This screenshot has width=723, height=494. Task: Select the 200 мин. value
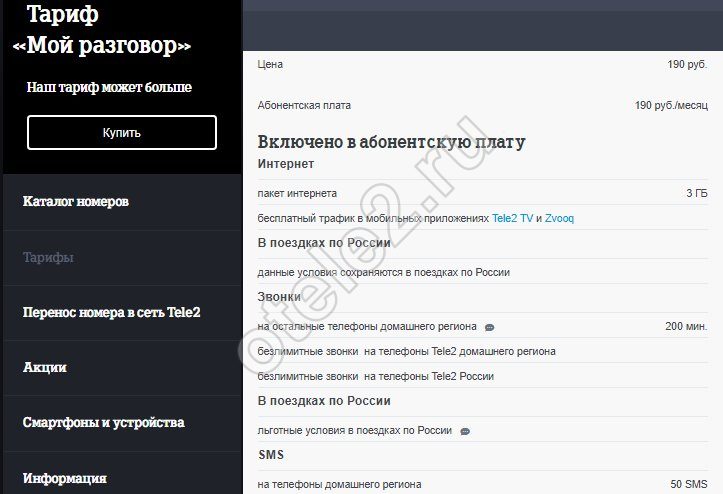pyautogui.click(x=686, y=326)
